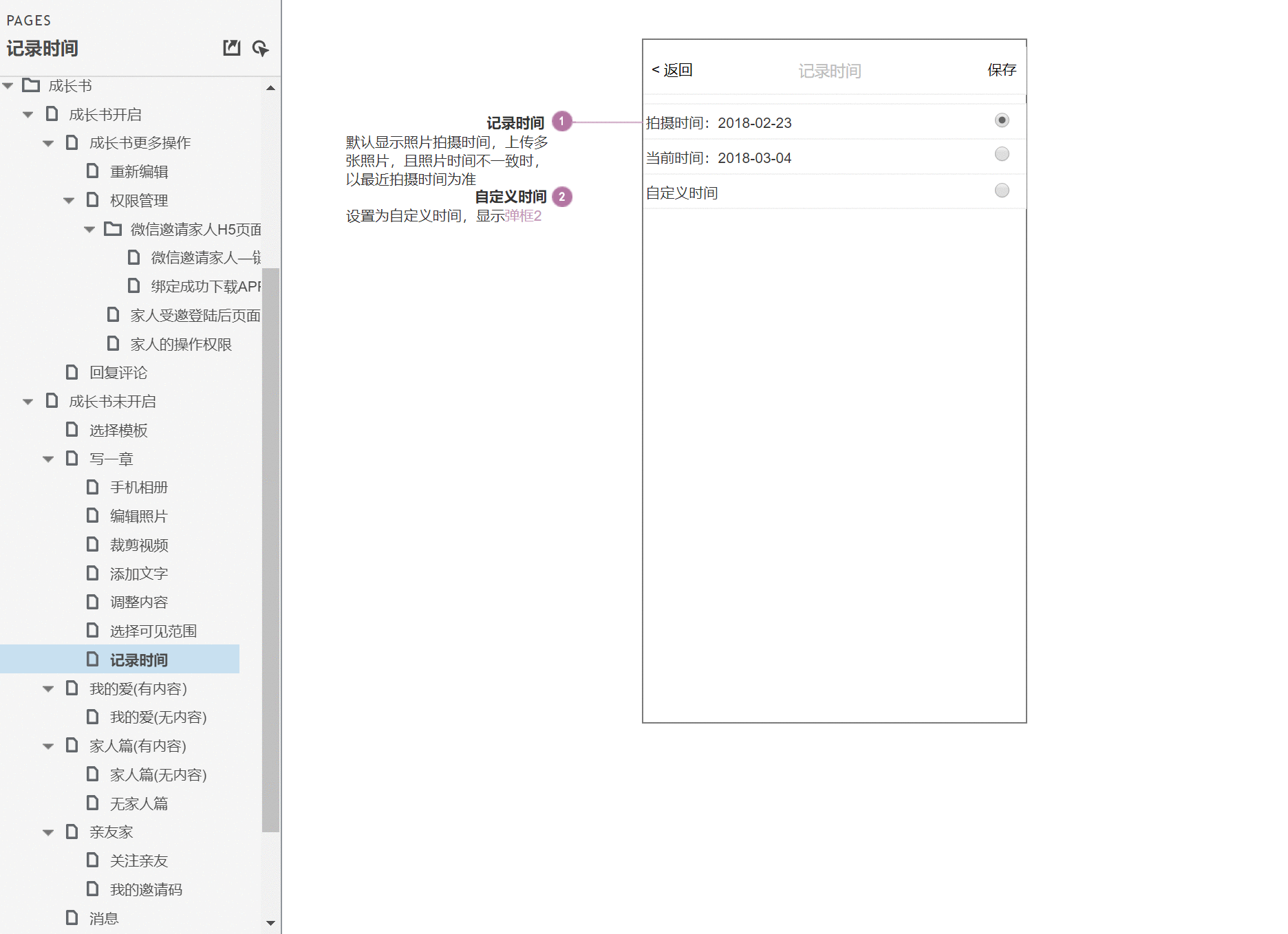Click the 记录时间 title in the mockup header
Screen dimensions: 1288x934
click(x=830, y=71)
